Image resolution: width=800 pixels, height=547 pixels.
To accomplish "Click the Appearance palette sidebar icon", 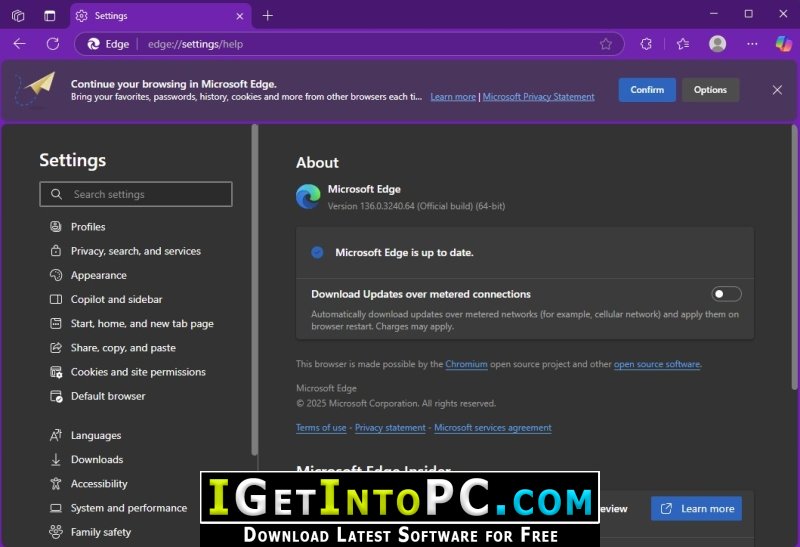I will point(56,275).
